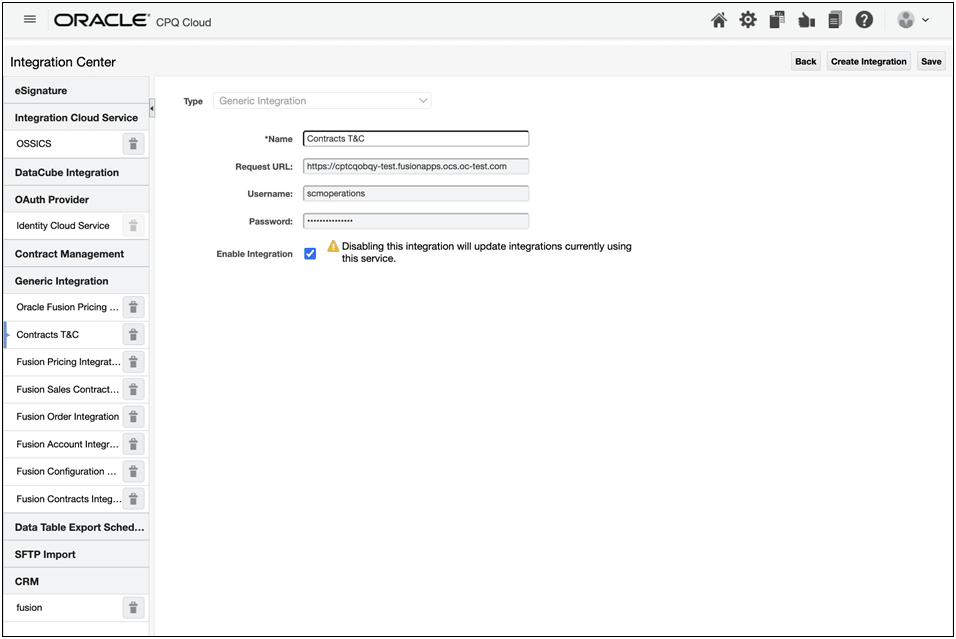956x639 pixels.
Task: Open the hamburger navigation menu
Action: coord(29,20)
